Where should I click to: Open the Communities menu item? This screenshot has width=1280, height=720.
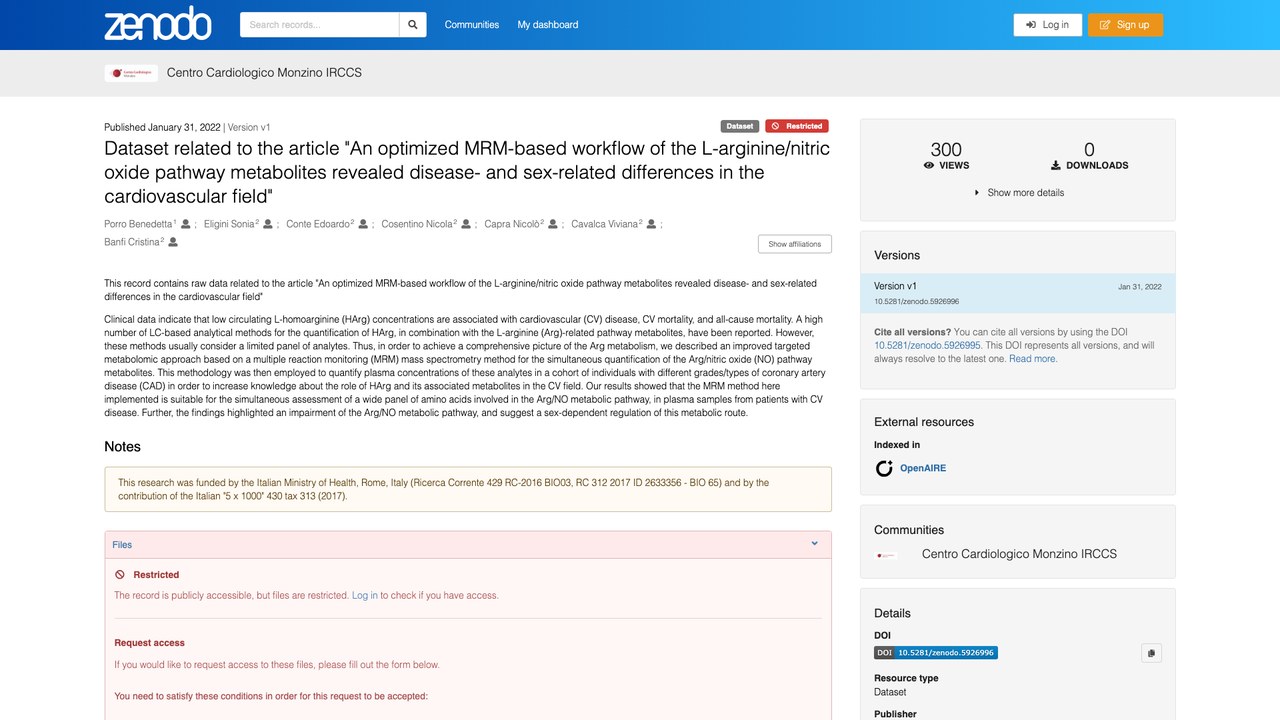tap(472, 25)
